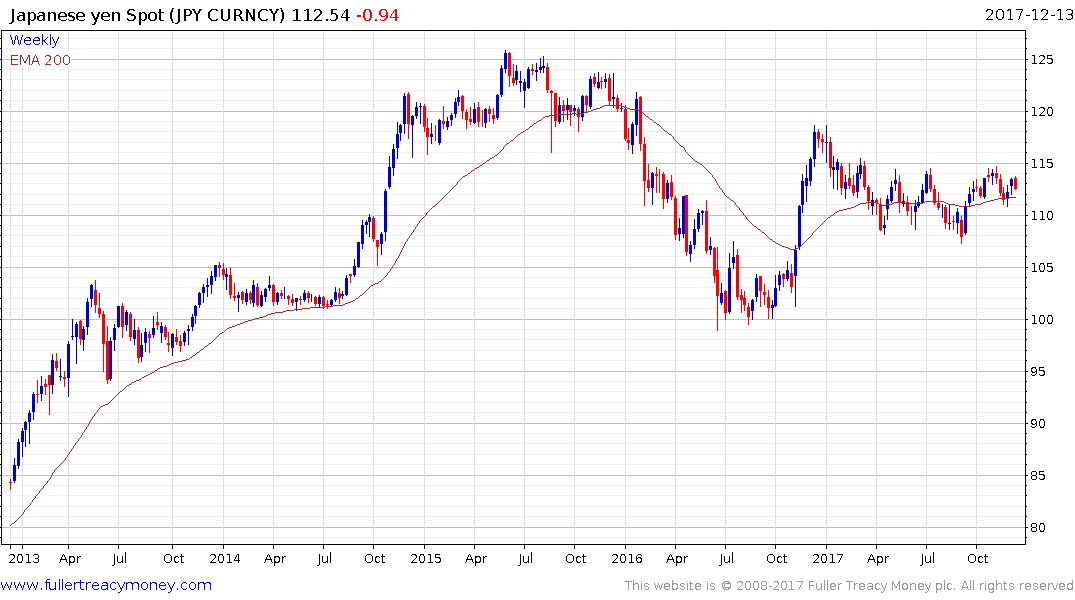This screenshot has width=1075, height=600.
Task: Click the 2017 year axis label
Action: pos(828,558)
